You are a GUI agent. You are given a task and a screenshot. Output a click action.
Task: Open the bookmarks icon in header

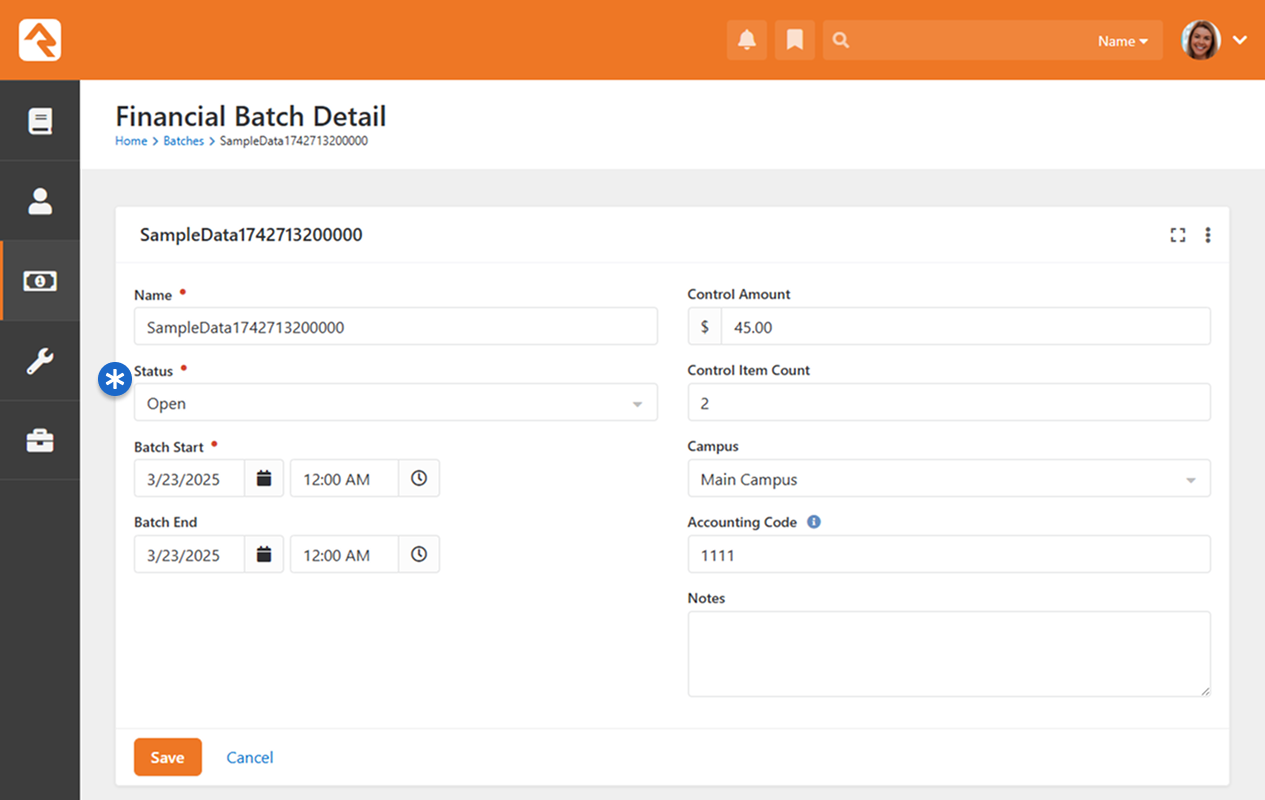[x=795, y=40]
